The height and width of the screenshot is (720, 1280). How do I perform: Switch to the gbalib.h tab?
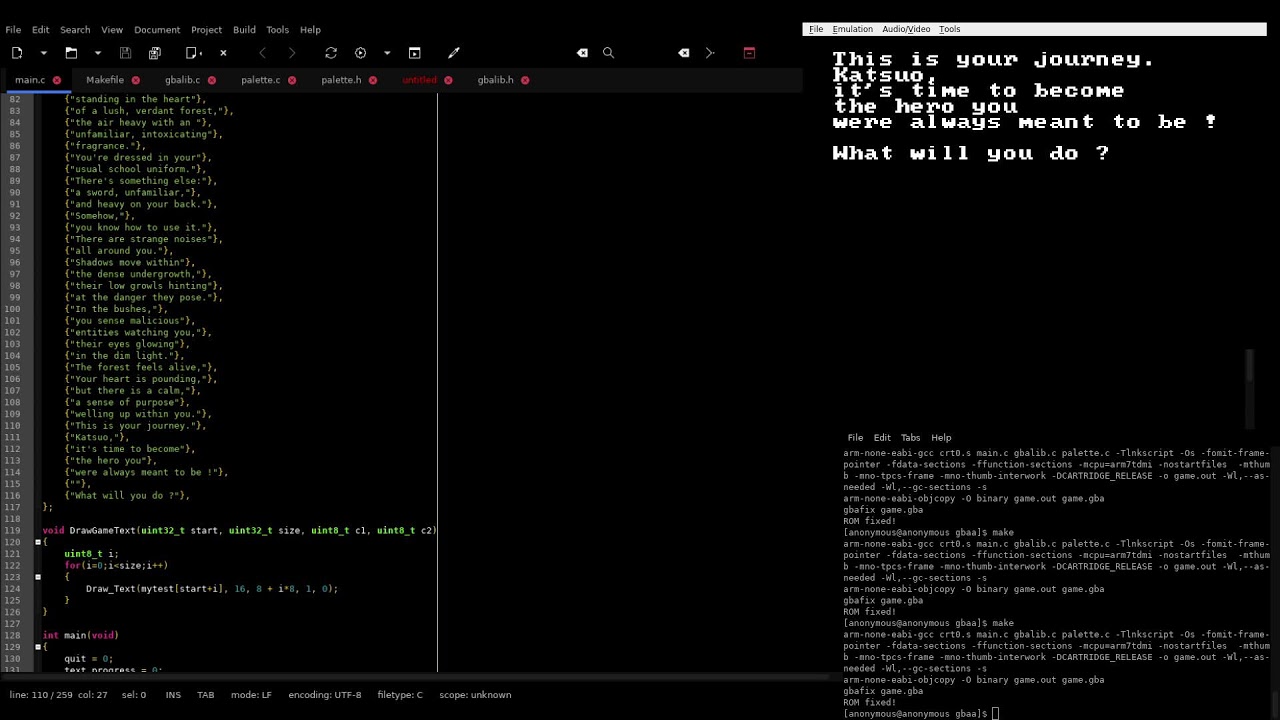point(495,80)
